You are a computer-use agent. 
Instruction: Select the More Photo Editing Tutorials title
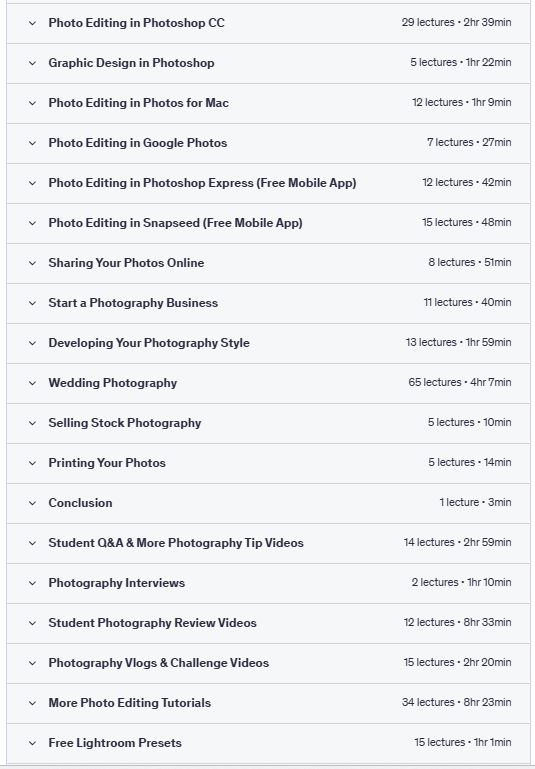[129, 703]
